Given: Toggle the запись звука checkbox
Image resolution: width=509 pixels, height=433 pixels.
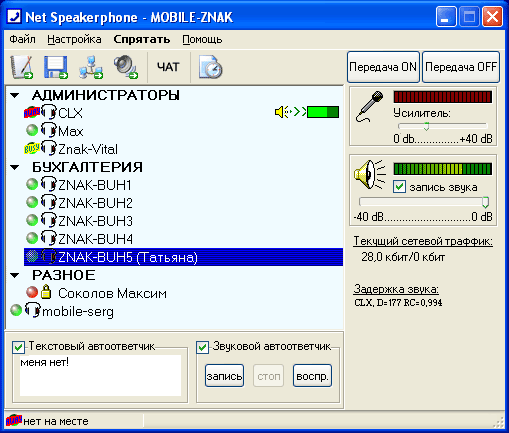Looking at the screenshot, I should pos(399,187).
